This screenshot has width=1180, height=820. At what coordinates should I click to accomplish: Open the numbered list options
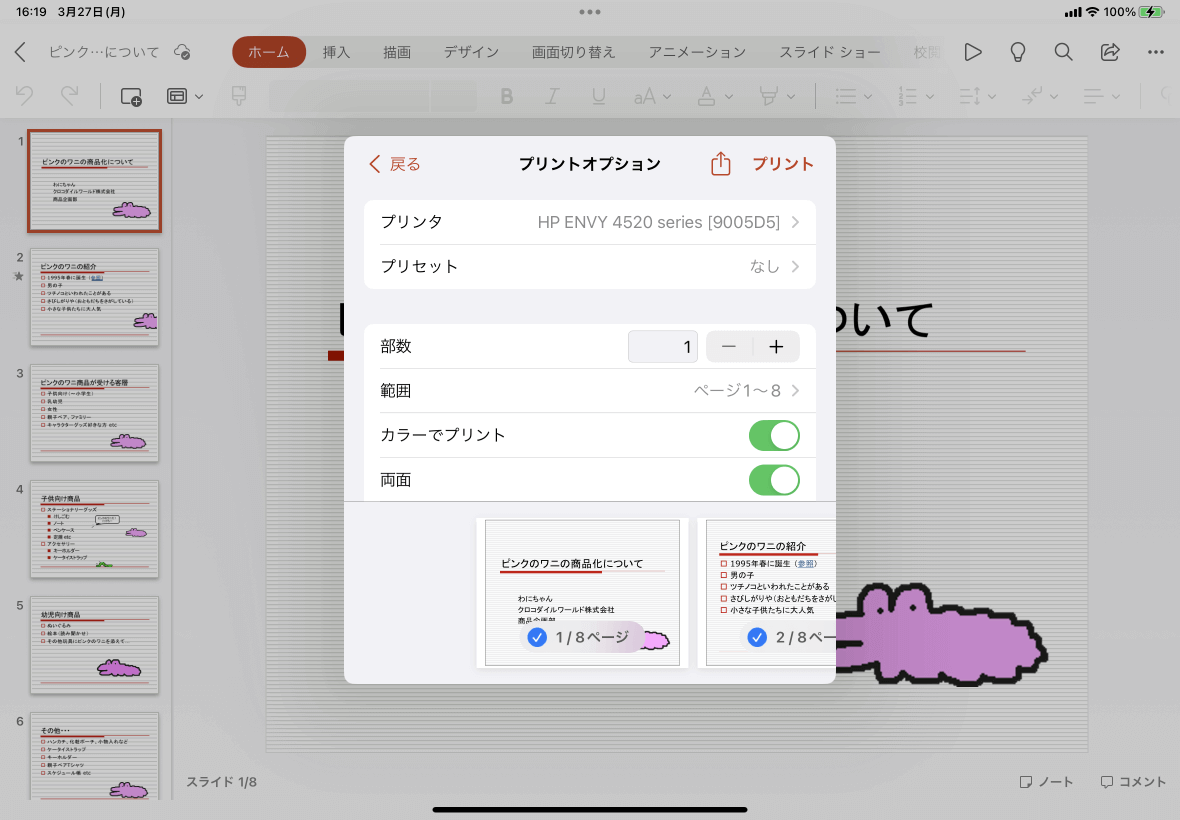[916, 96]
